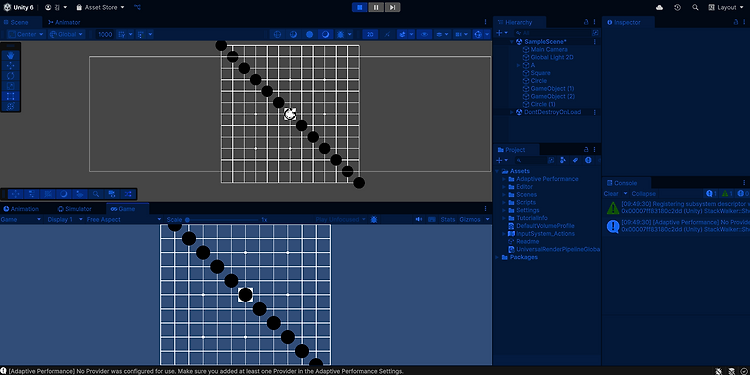This screenshot has height=375, width=750.
Task: Open the Center pivot dropdown
Action: pyautogui.click(x=26, y=34)
